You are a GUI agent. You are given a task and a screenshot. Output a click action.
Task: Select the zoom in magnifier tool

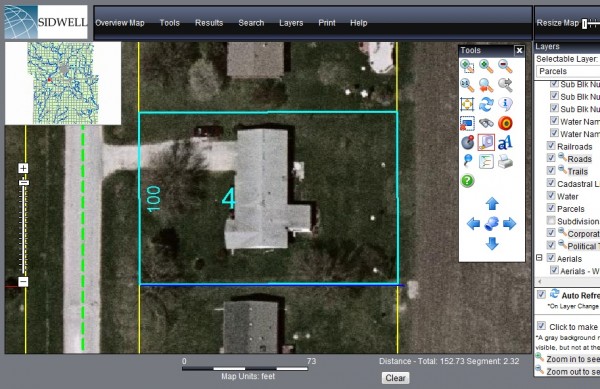(486, 66)
